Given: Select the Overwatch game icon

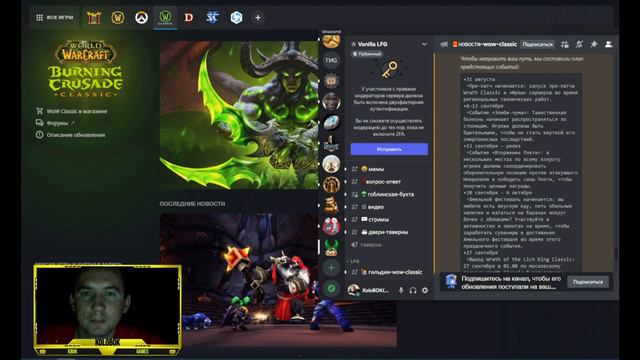Looking at the screenshot, I should tap(141, 18).
